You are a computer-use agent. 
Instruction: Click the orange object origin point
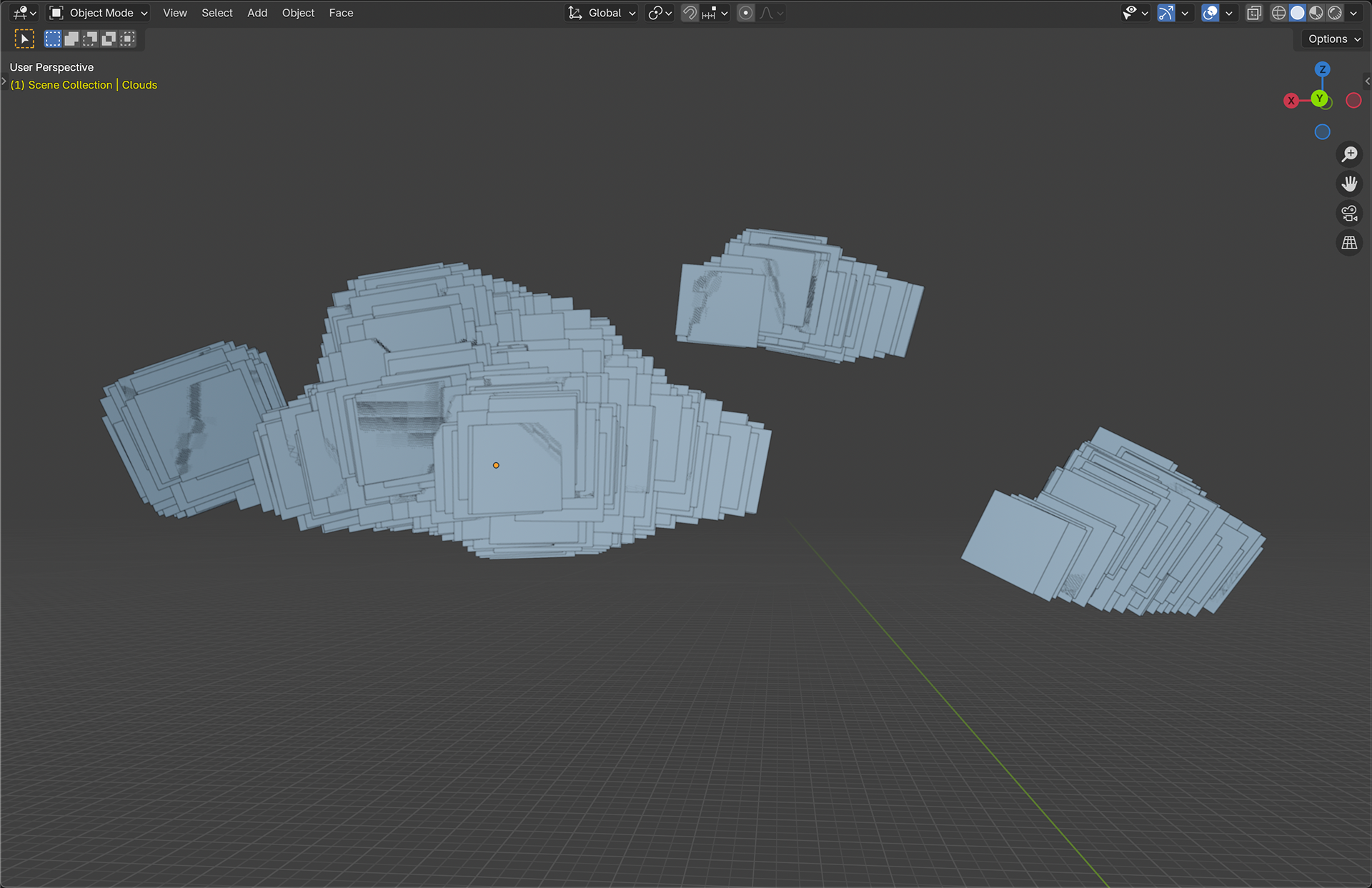pyautogui.click(x=496, y=465)
